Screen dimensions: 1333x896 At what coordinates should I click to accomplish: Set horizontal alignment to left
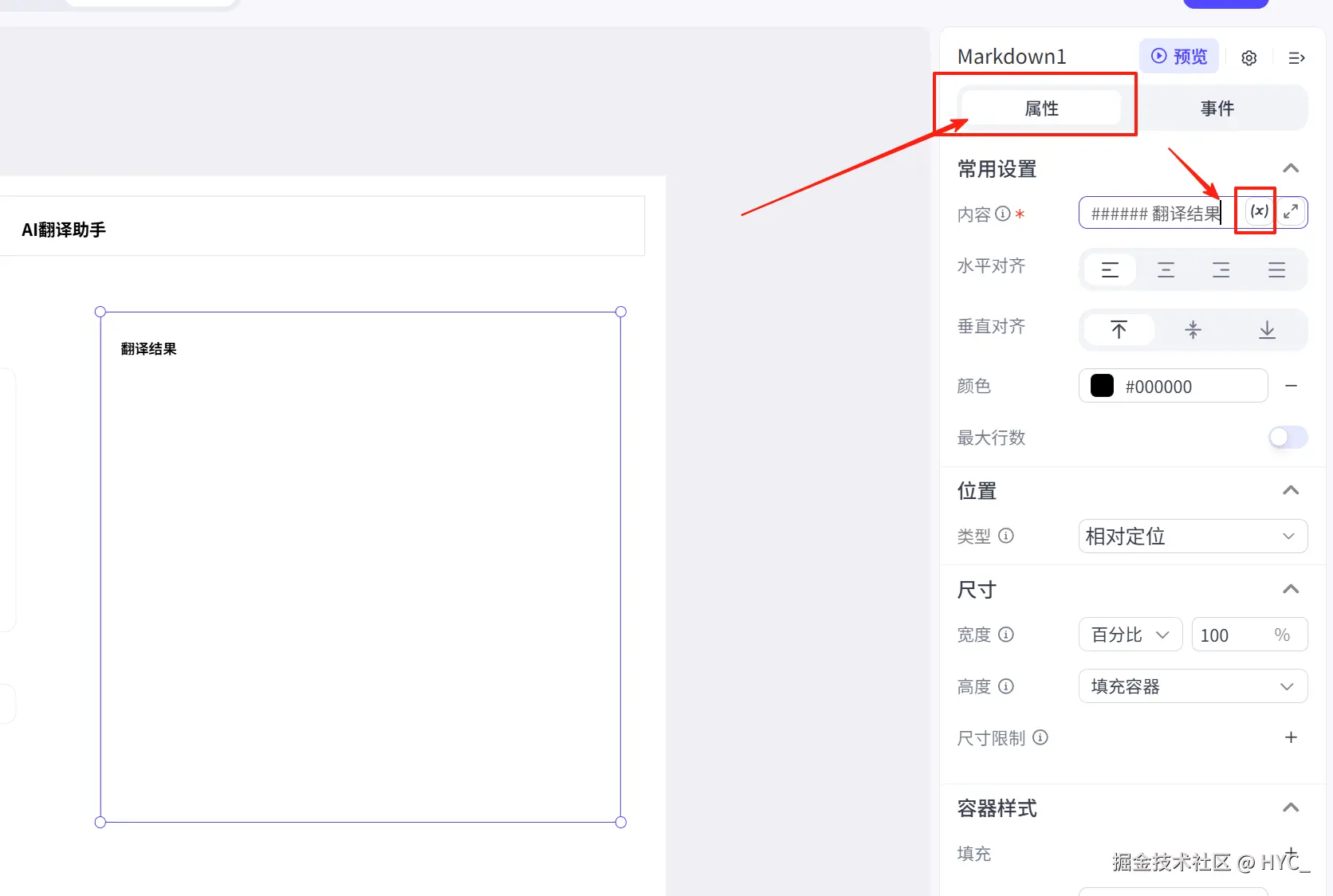(x=1110, y=269)
